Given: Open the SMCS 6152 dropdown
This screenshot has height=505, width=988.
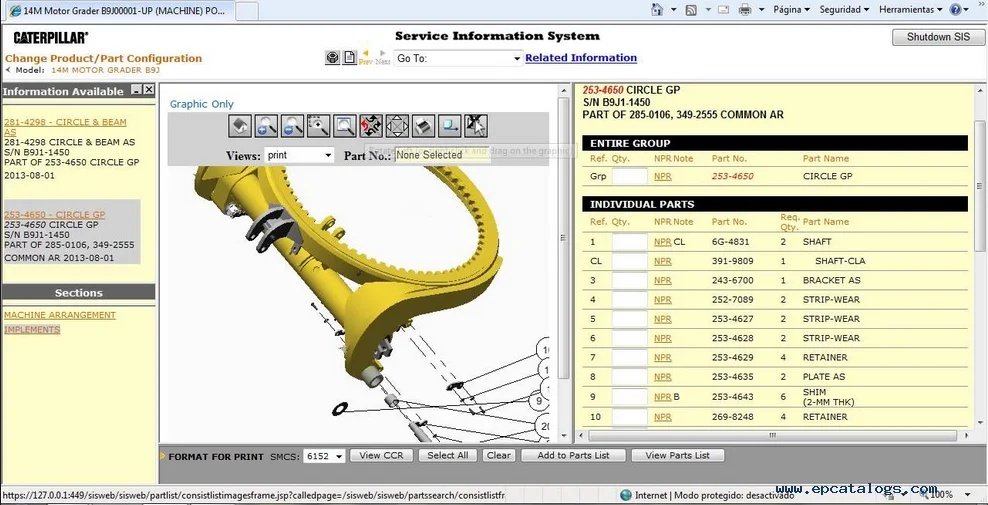Looking at the screenshot, I should coord(324,456).
